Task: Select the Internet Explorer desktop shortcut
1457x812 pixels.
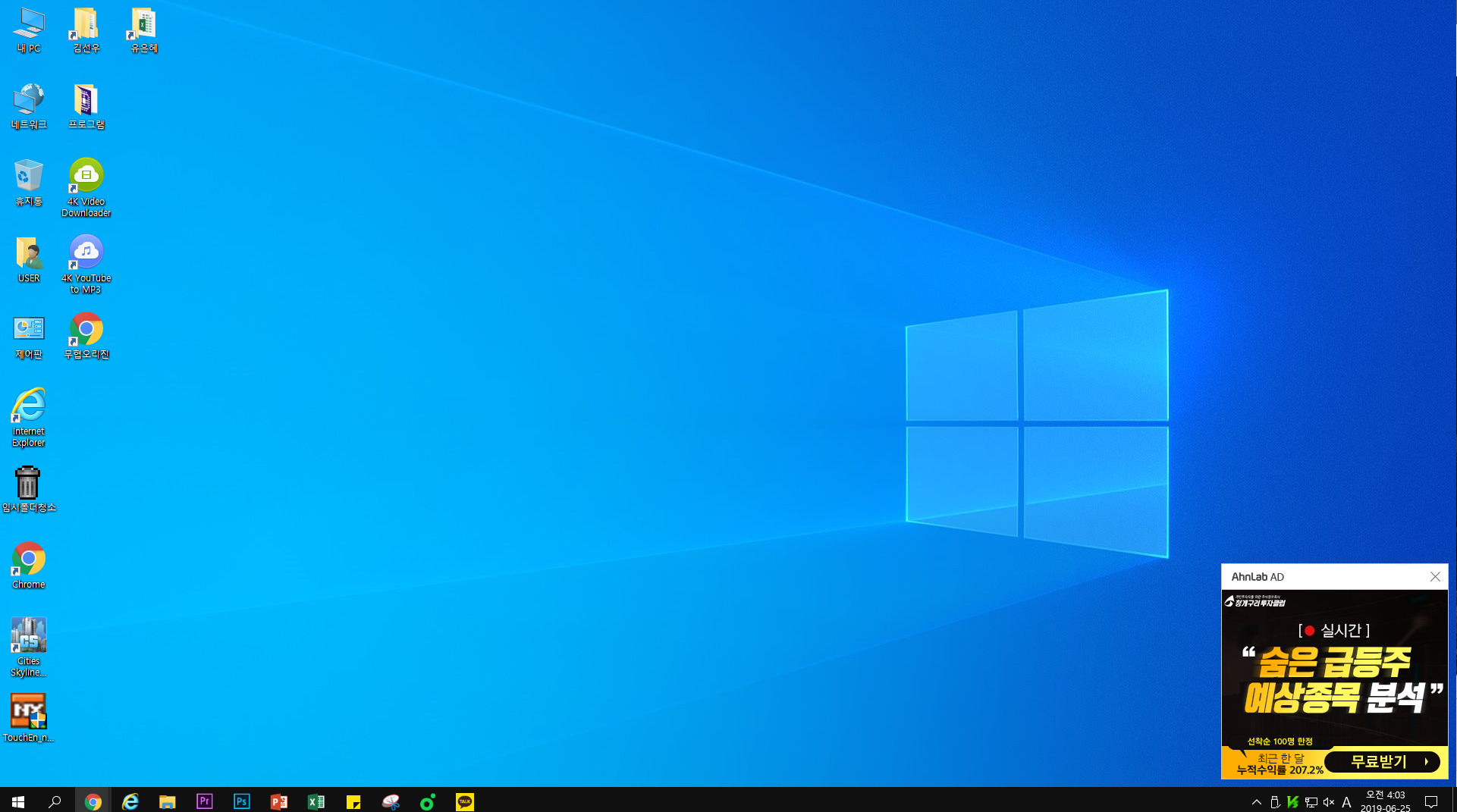Action: tap(29, 418)
